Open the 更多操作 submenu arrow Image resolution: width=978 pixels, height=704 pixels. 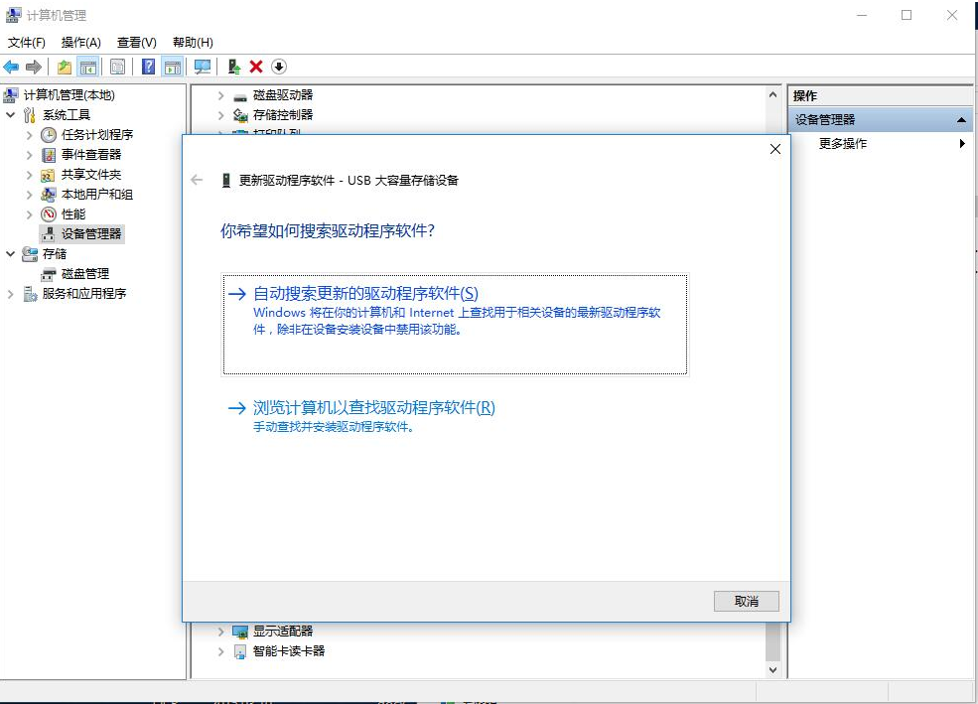coord(962,144)
